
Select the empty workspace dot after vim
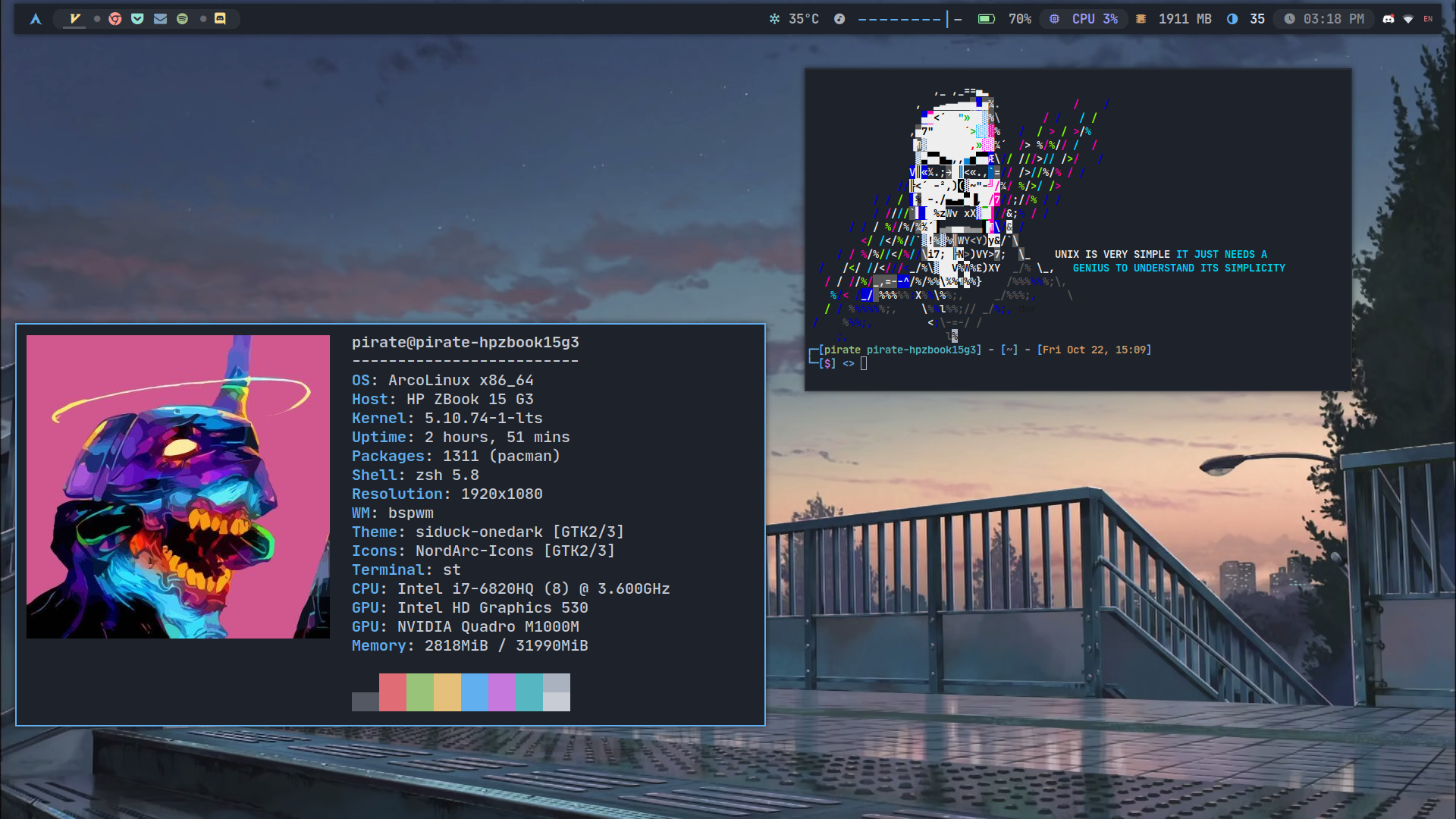(97, 19)
